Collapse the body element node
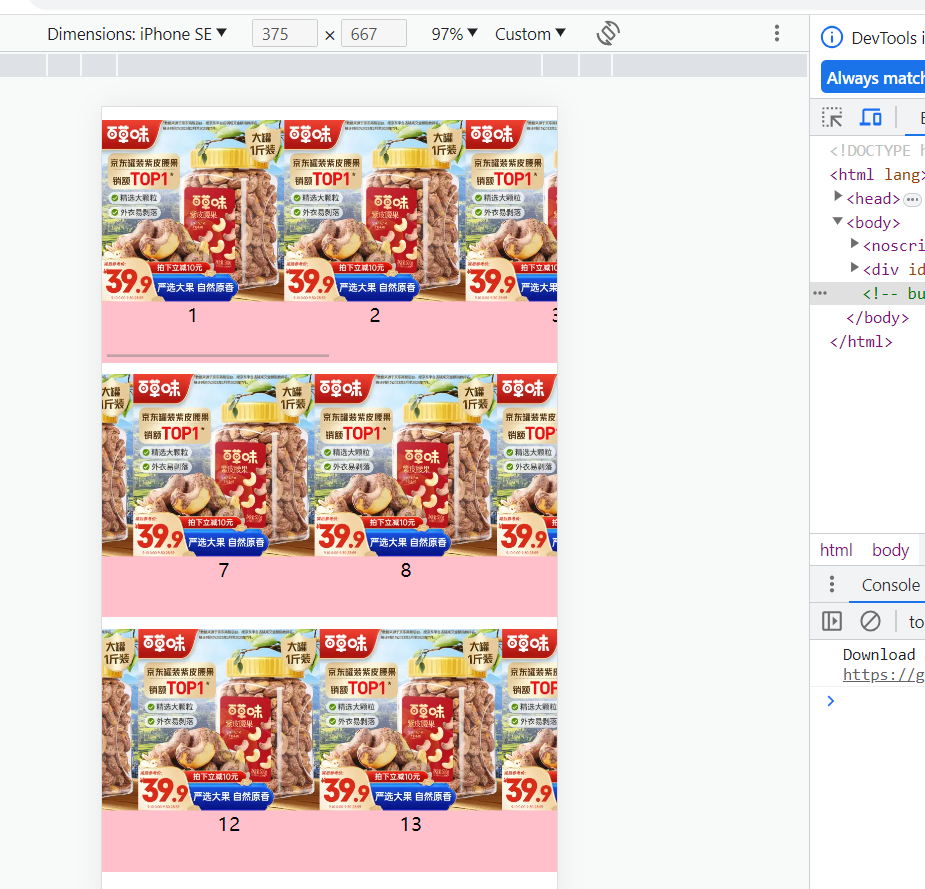This screenshot has height=889, width=925. [838, 221]
